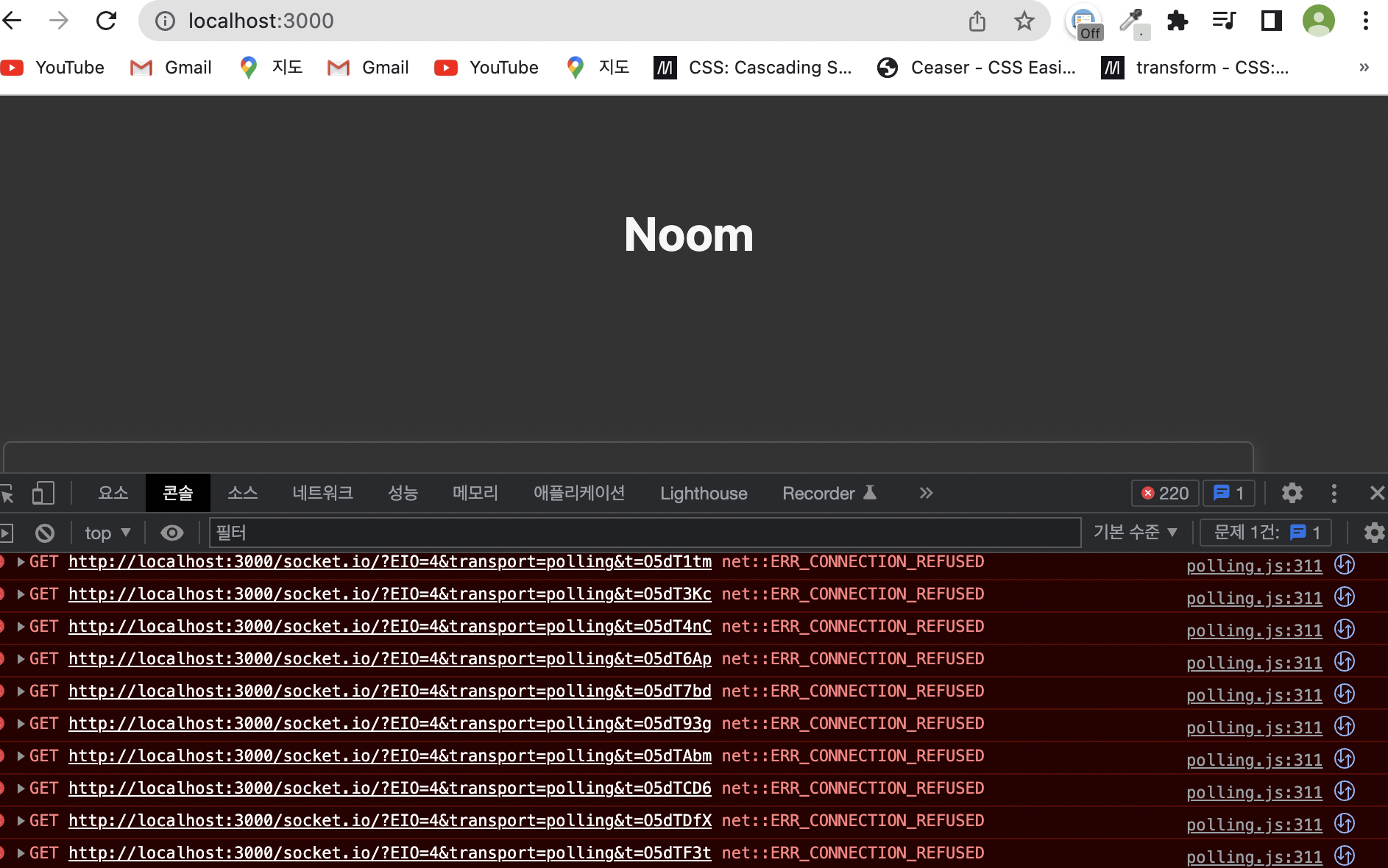Click the 220 errors counter
1388x868 pixels.
[x=1165, y=493]
